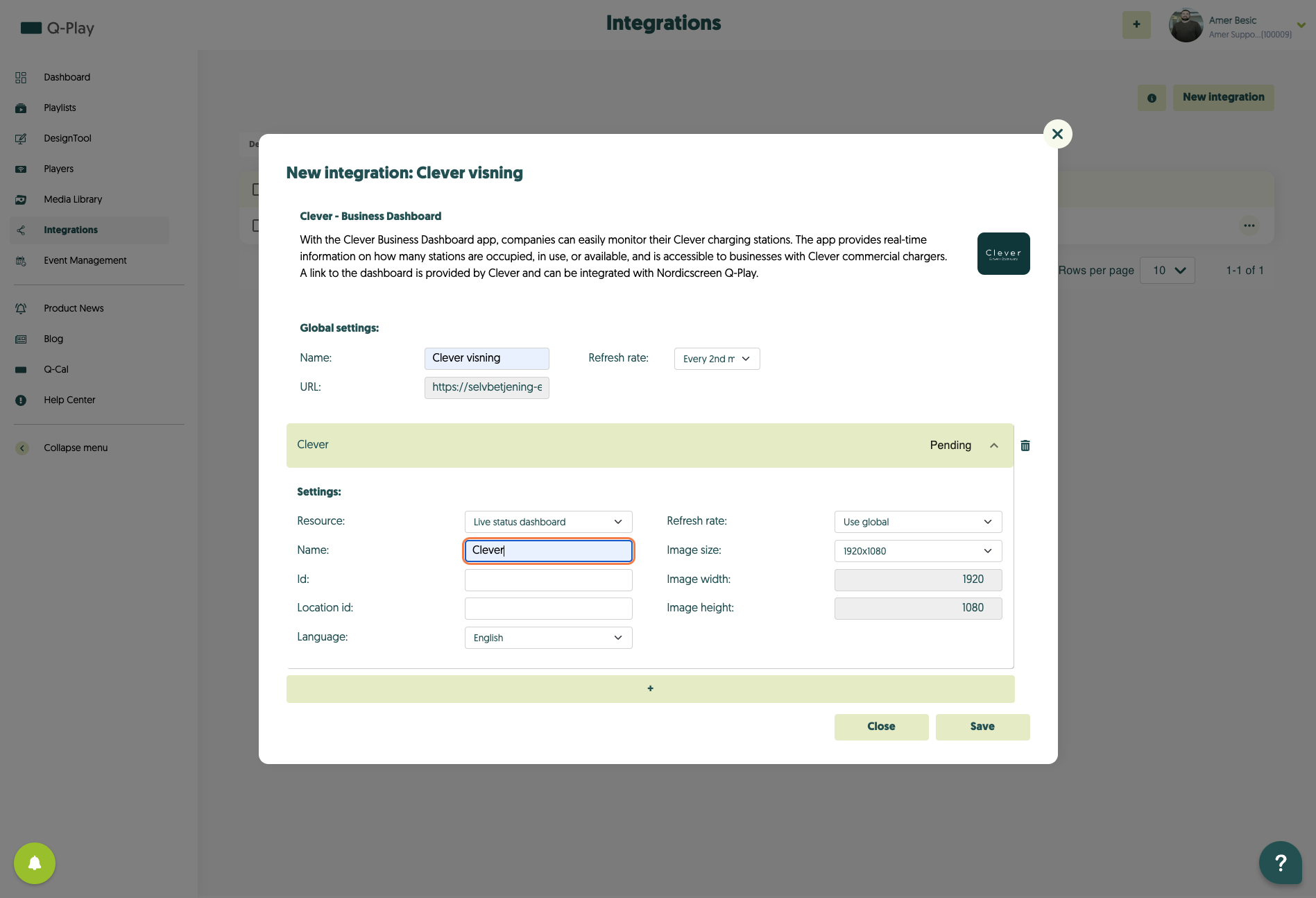
Task: Click the Collapse menu label
Action: [76, 448]
